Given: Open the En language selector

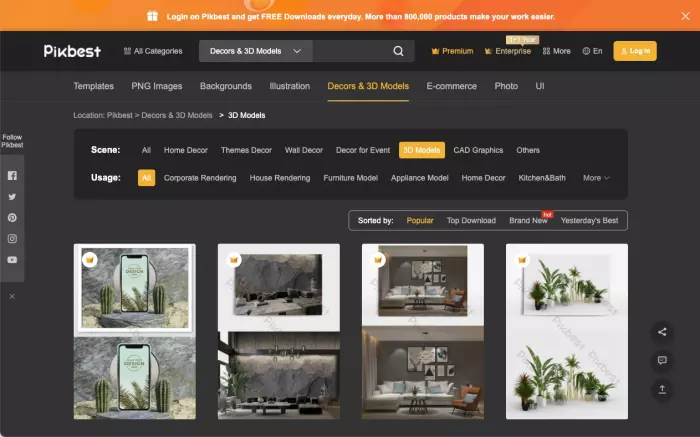Looking at the screenshot, I should tap(592, 51).
